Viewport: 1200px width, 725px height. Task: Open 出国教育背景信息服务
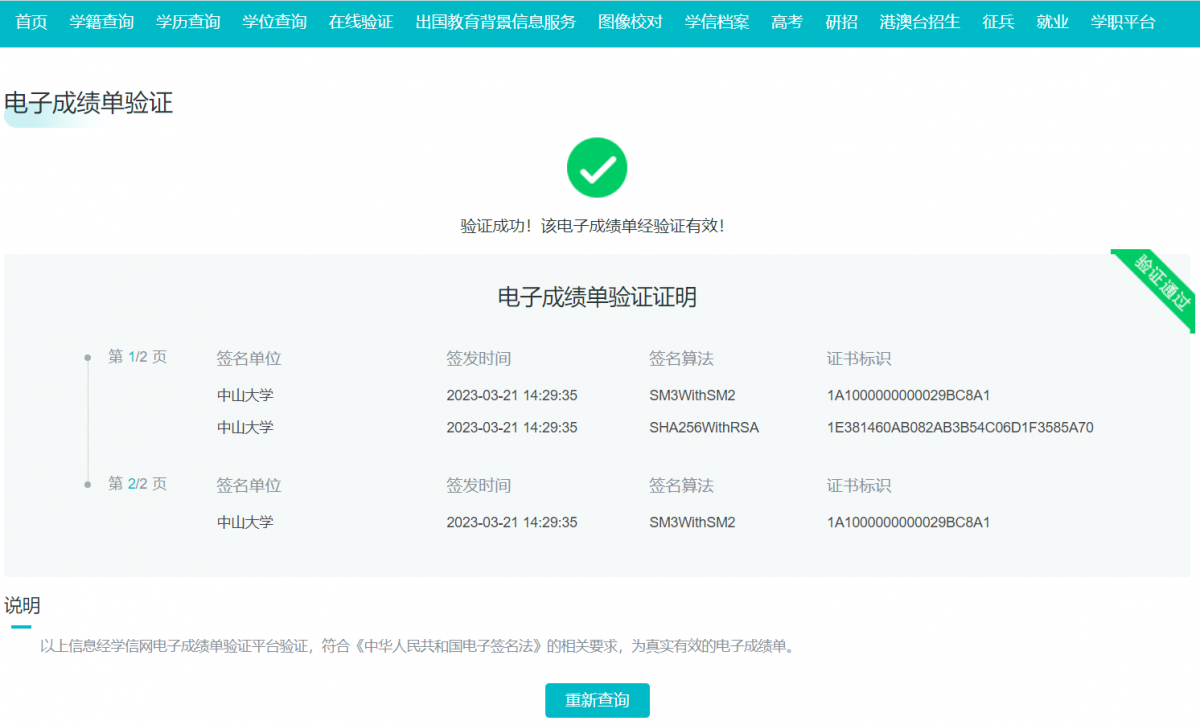(496, 22)
